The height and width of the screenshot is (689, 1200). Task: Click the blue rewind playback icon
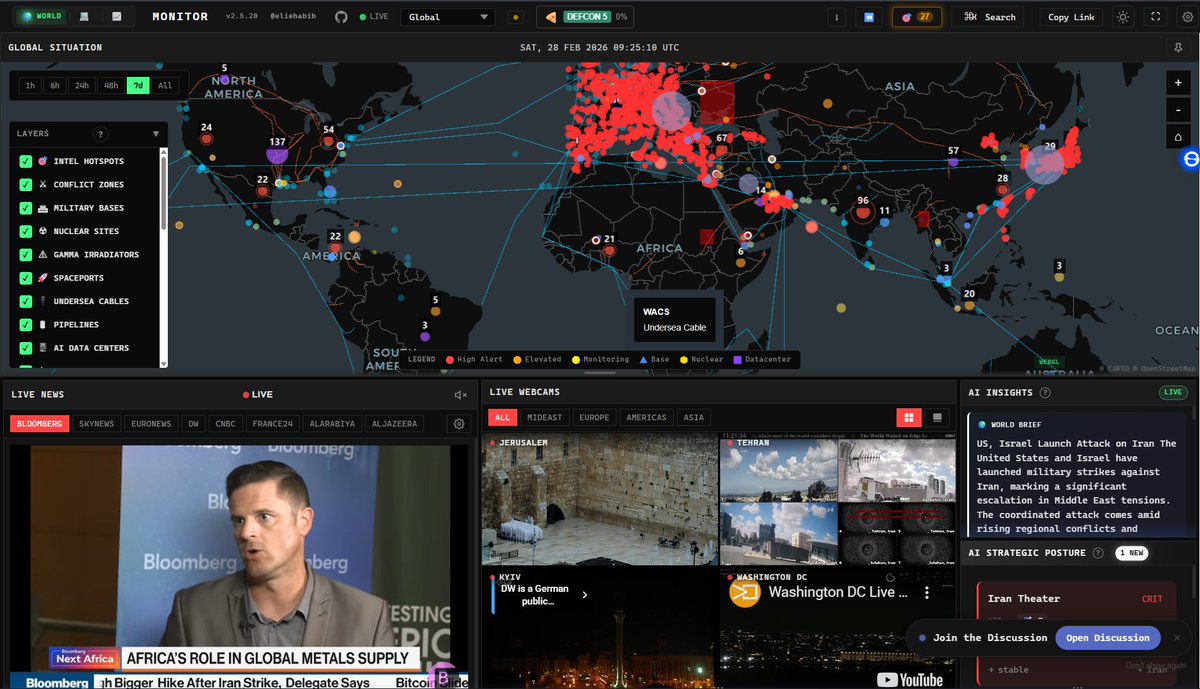click(x=868, y=17)
